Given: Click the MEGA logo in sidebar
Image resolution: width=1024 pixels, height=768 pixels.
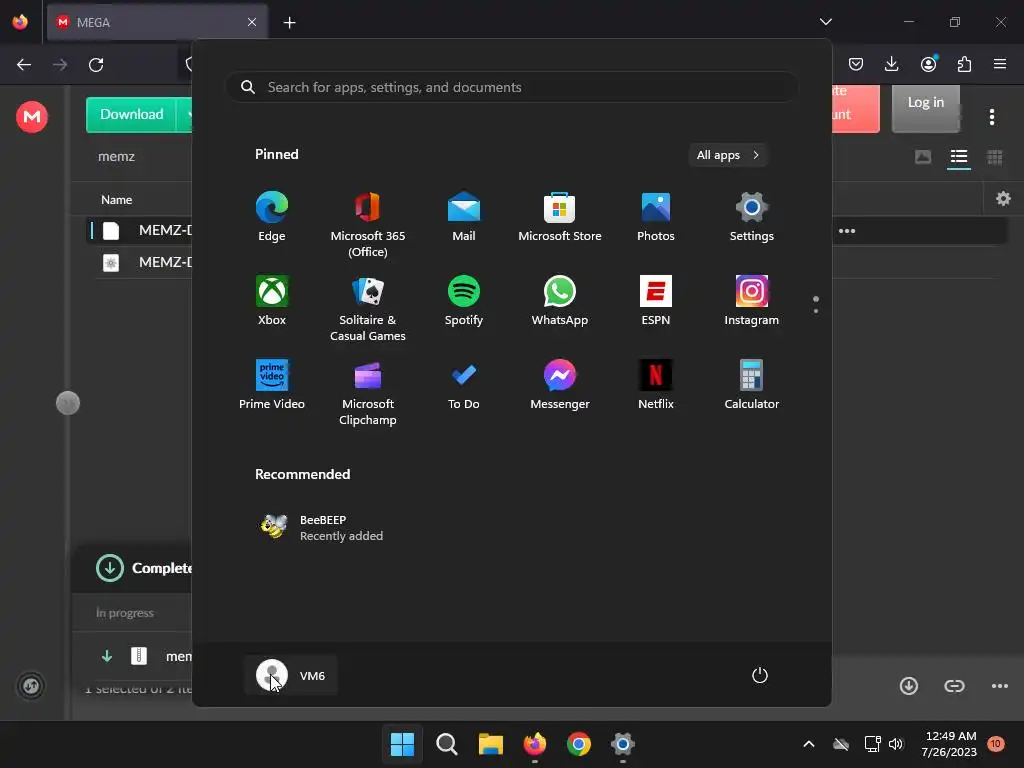Looking at the screenshot, I should (31, 117).
